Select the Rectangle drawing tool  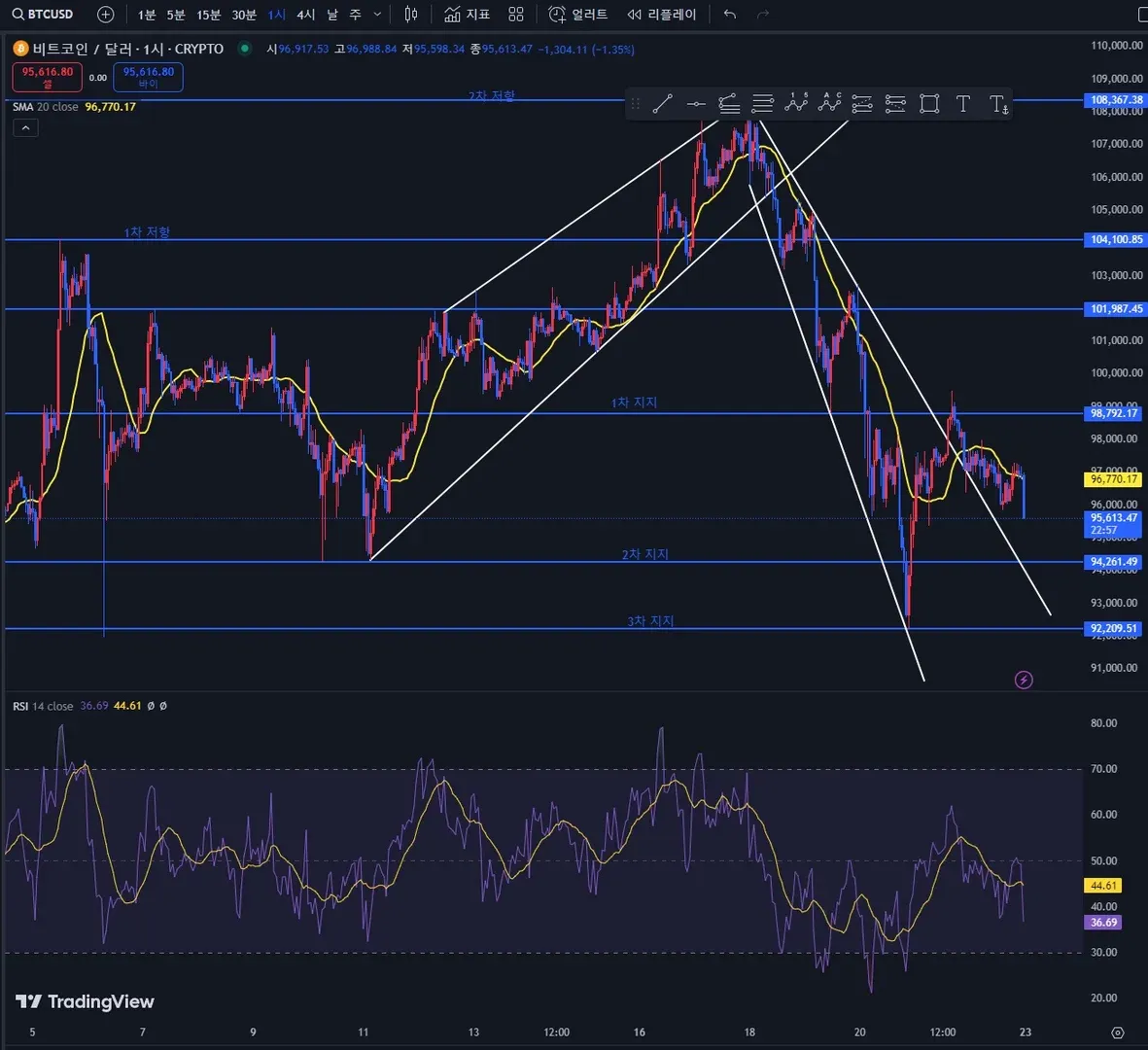pyautogui.click(x=929, y=104)
